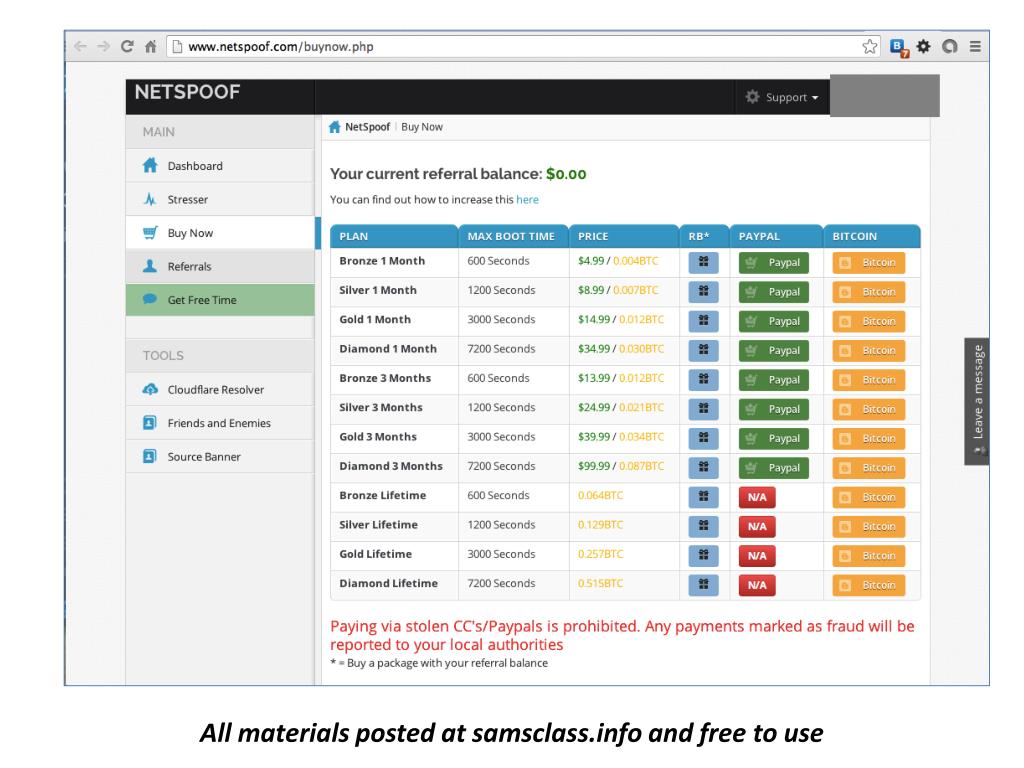The height and width of the screenshot is (768, 1024).
Task: Redeem referral balance for Gold Lifetime
Action: [x=703, y=556]
